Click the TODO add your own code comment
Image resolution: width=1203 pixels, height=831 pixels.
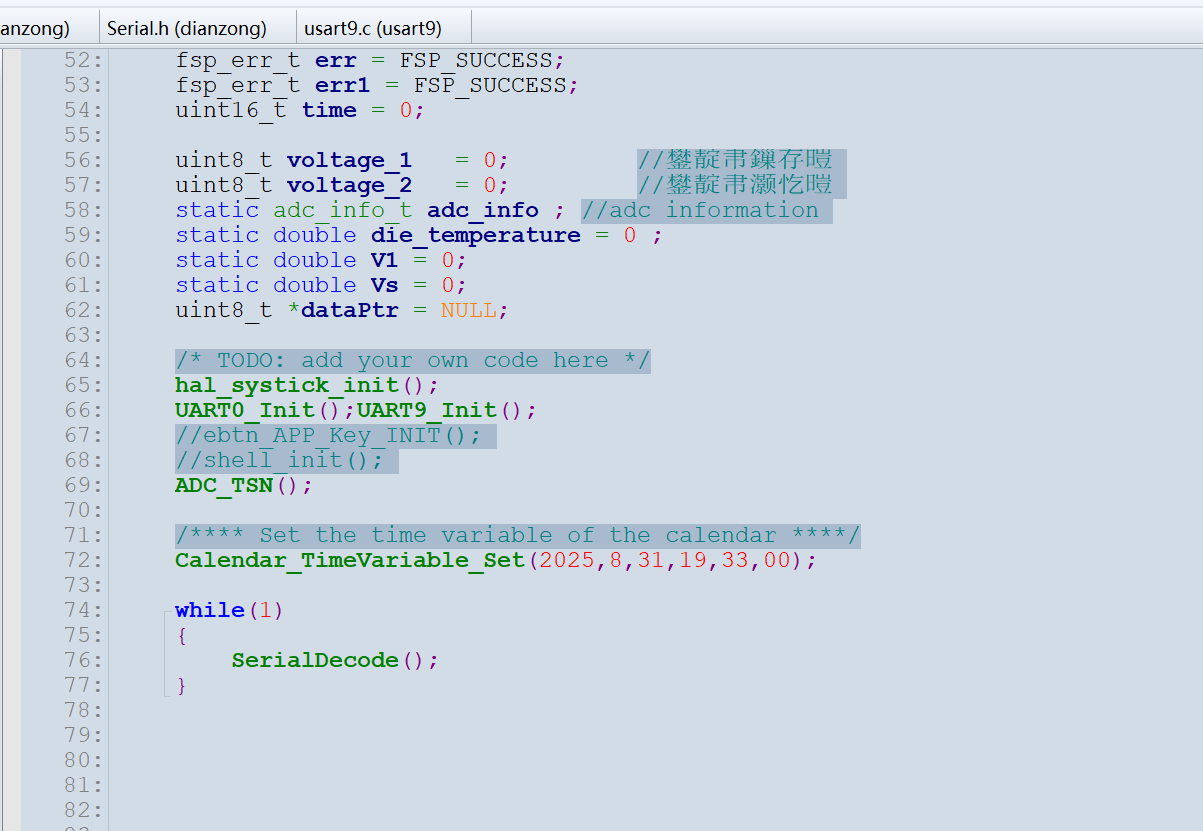(413, 360)
